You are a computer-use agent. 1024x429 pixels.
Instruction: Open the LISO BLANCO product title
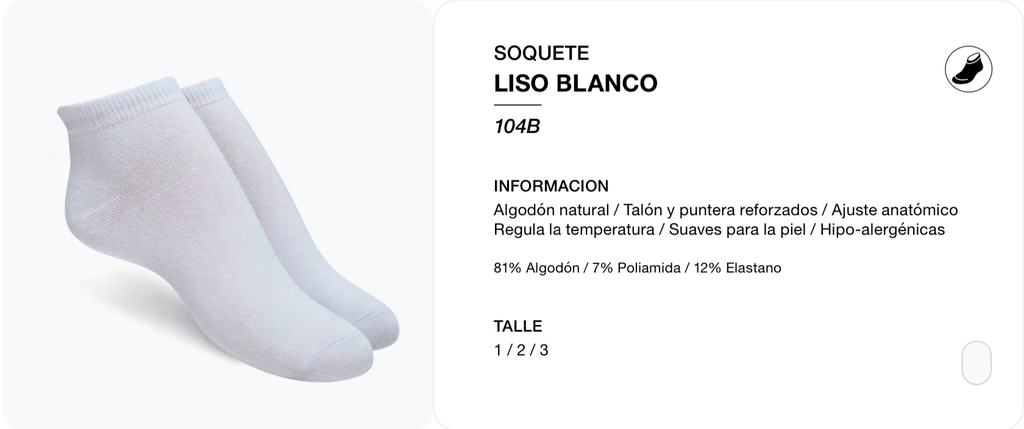click(x=575, y=84)
